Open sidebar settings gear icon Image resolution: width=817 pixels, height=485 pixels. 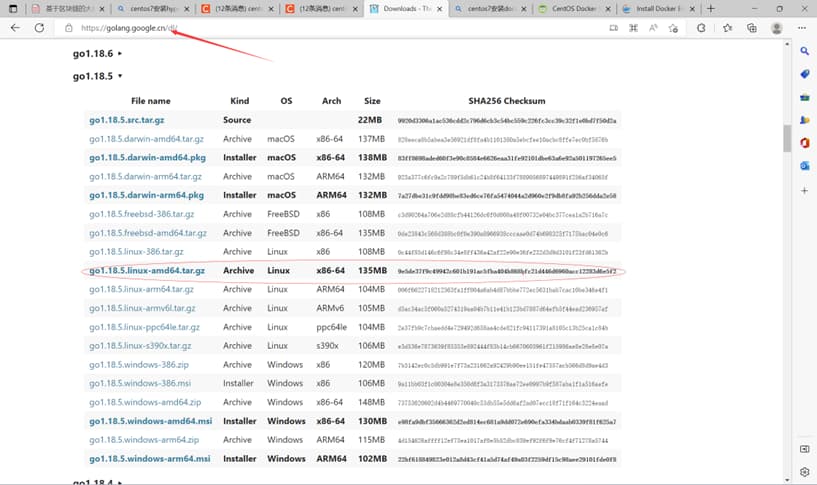(804, 472)
